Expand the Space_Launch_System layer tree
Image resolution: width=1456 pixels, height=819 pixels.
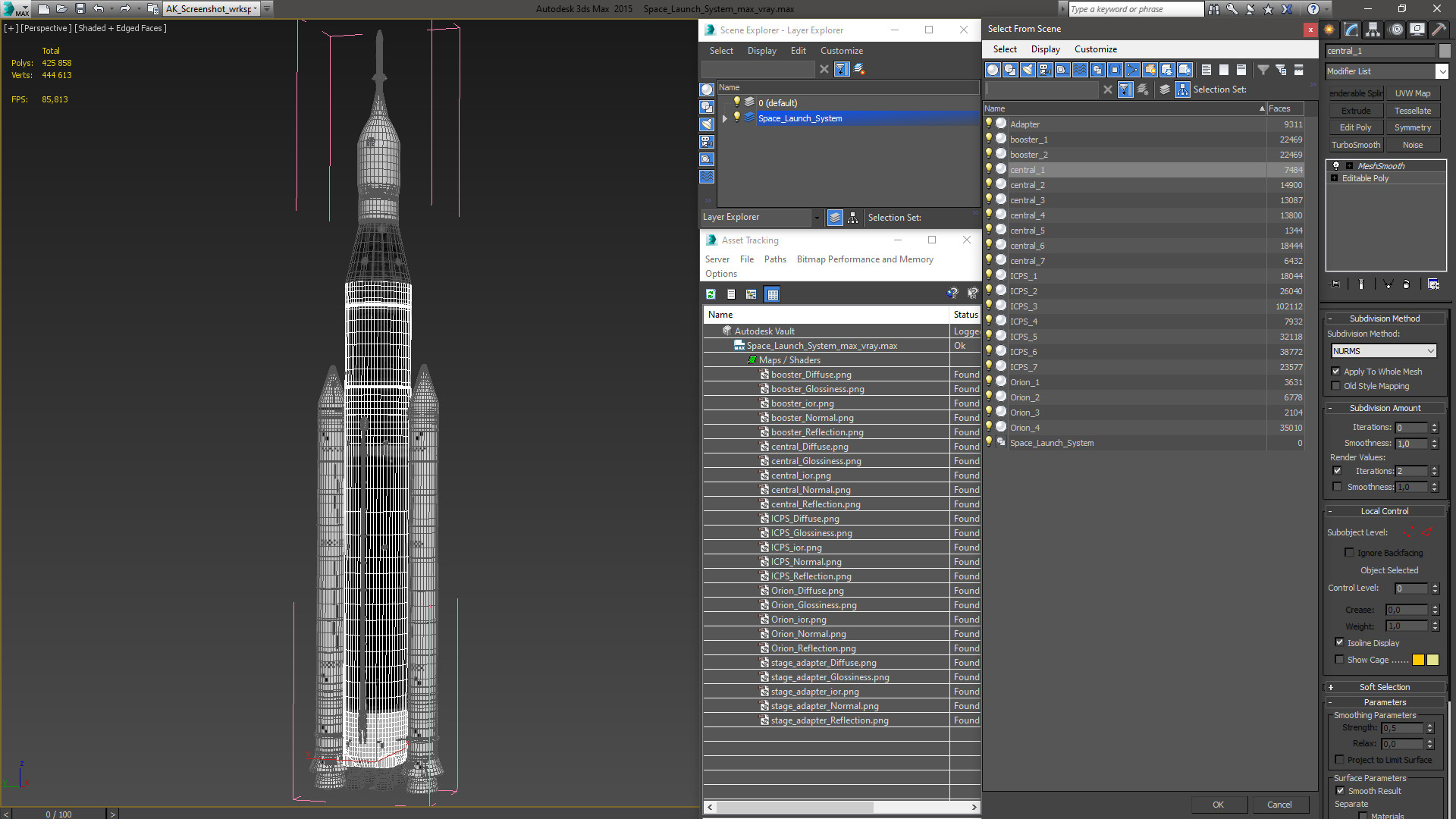(x=725, y=118)
